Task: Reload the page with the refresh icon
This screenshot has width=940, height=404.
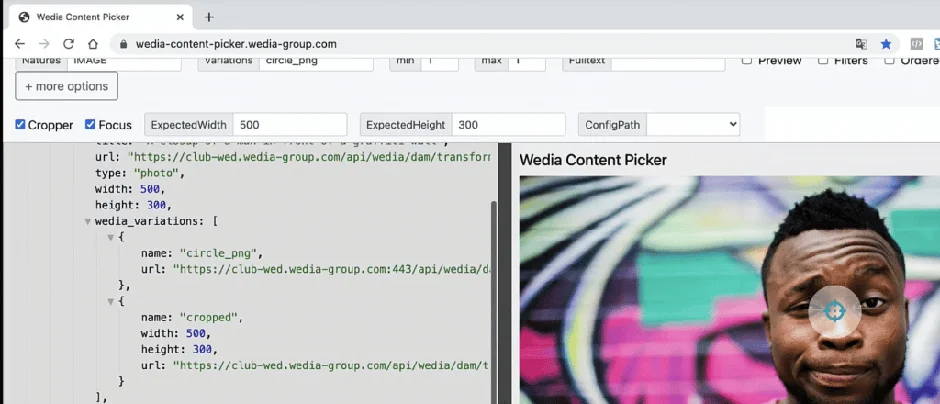Action: click(68, 44)
